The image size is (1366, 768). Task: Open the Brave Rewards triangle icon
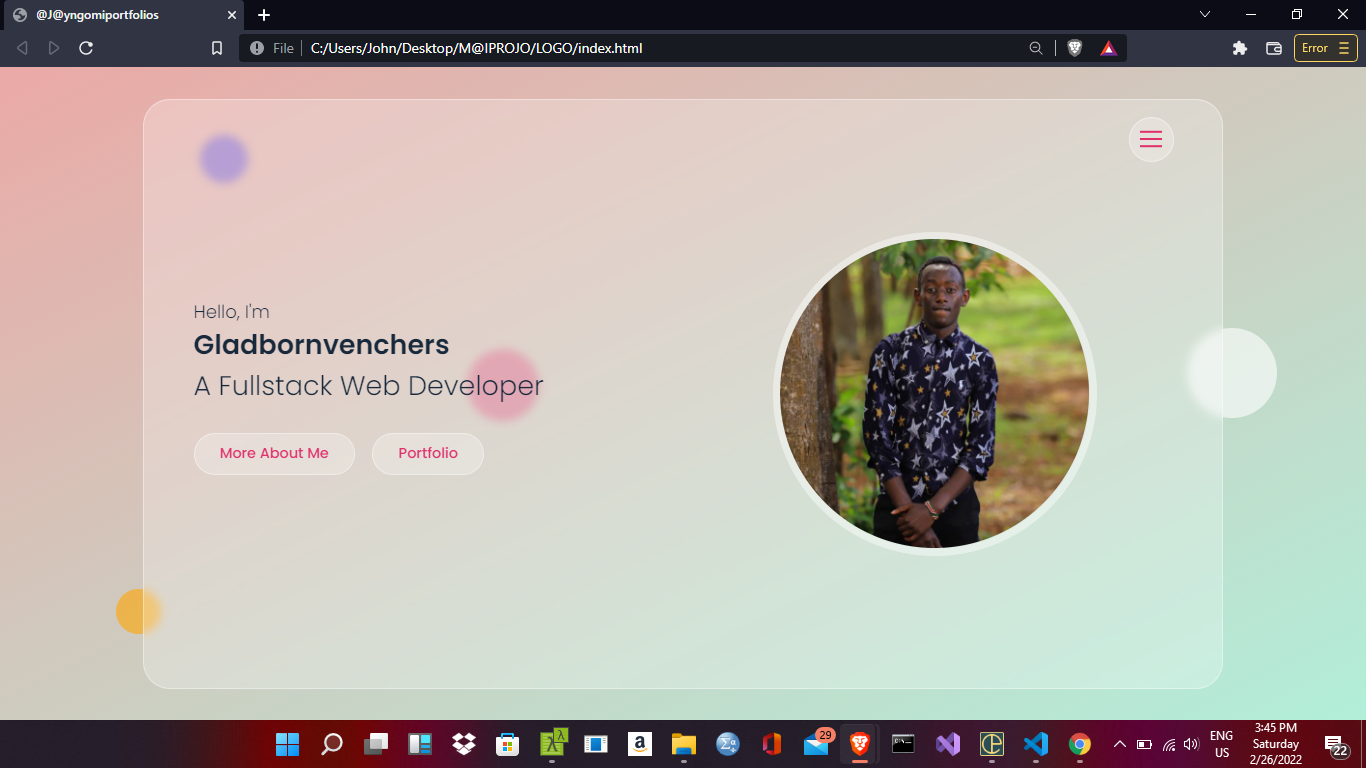pyautogui.click(x=1108, y=48)
